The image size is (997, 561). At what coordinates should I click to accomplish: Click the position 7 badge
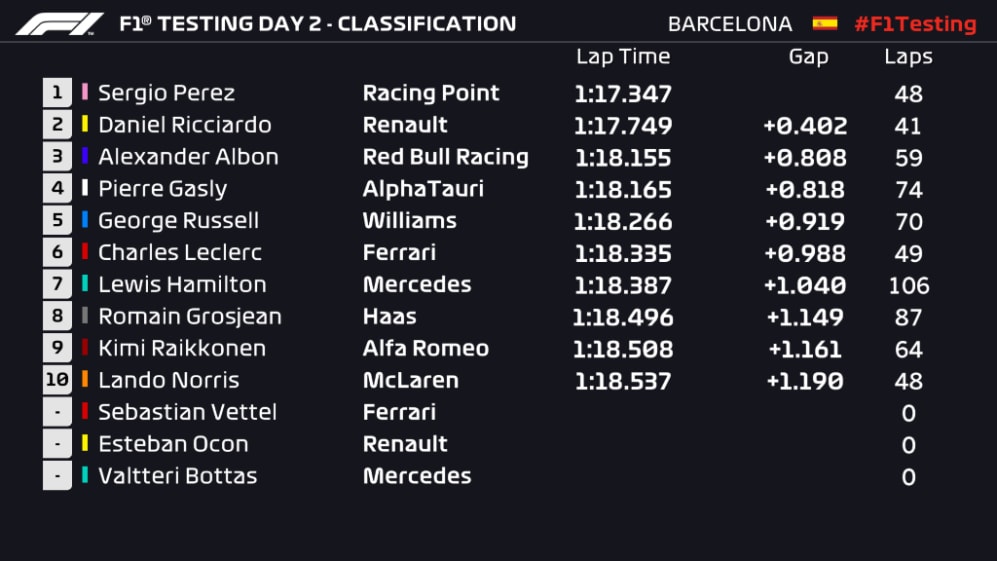pos(57,284)
